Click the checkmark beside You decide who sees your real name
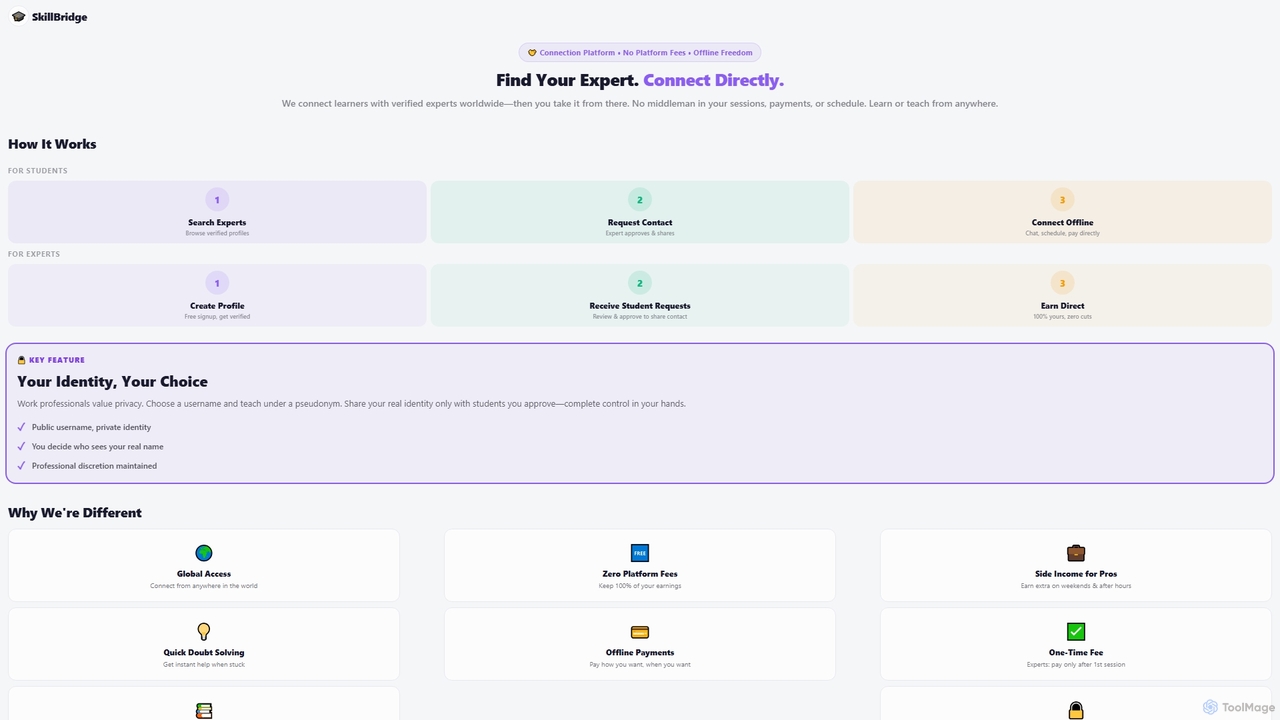Screen dimensions: 1280x720 21,446
